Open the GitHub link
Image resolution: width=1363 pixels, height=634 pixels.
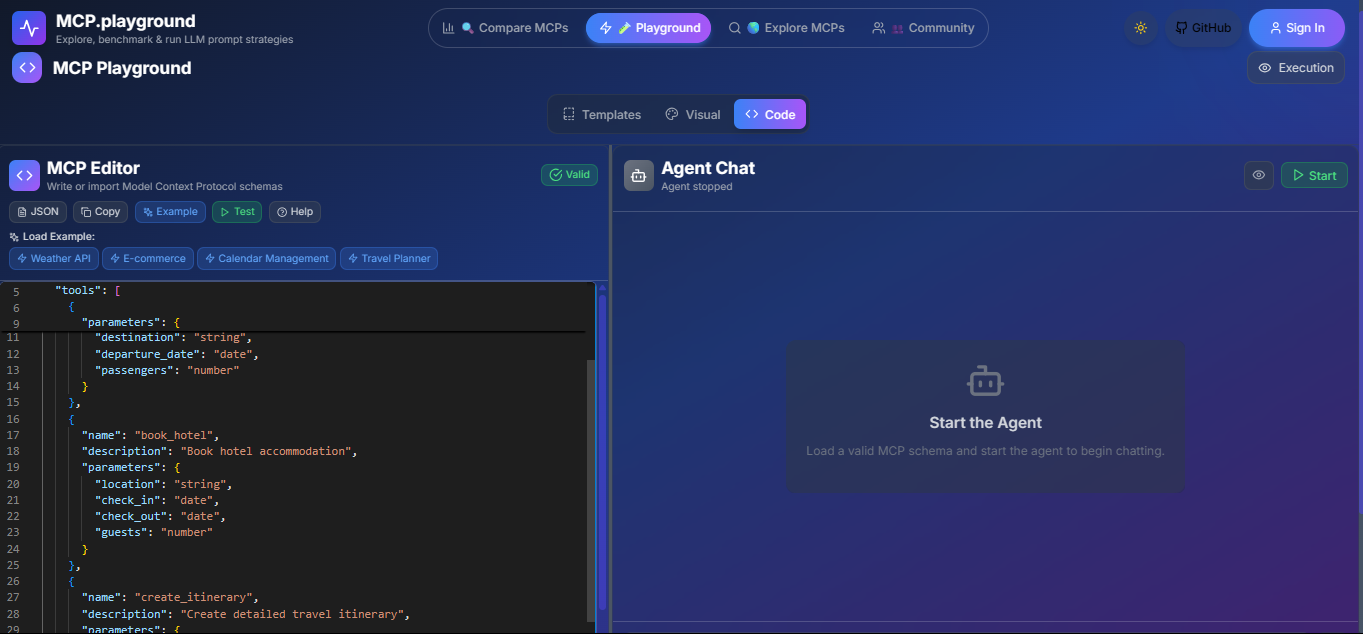tap(1203, 28)
